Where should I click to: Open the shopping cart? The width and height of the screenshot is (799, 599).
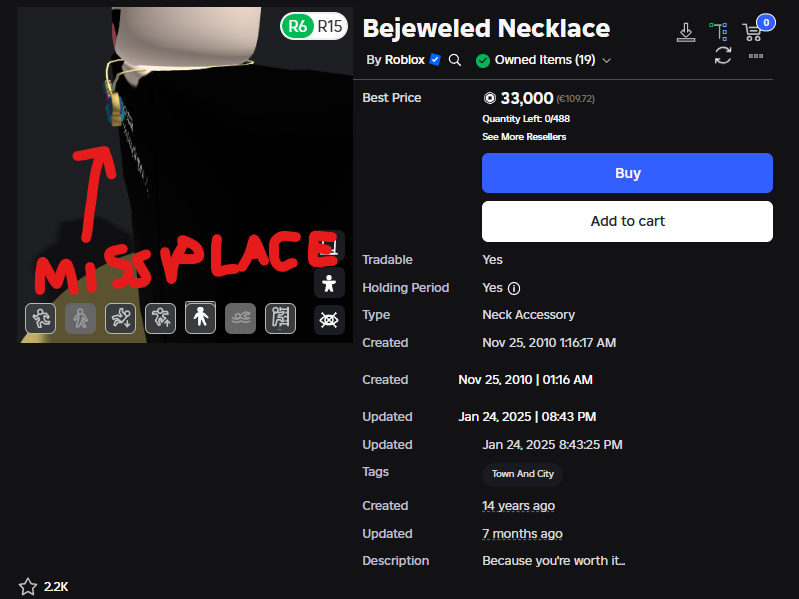coord(752,33)
